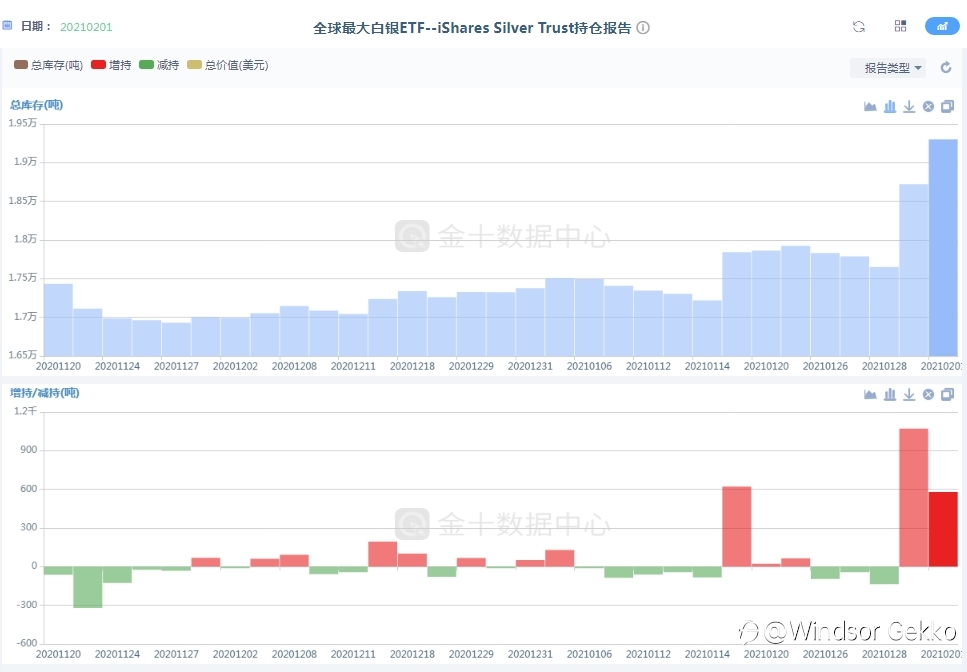Expand the 增持/减持 chart to full window

click(948, 395)
